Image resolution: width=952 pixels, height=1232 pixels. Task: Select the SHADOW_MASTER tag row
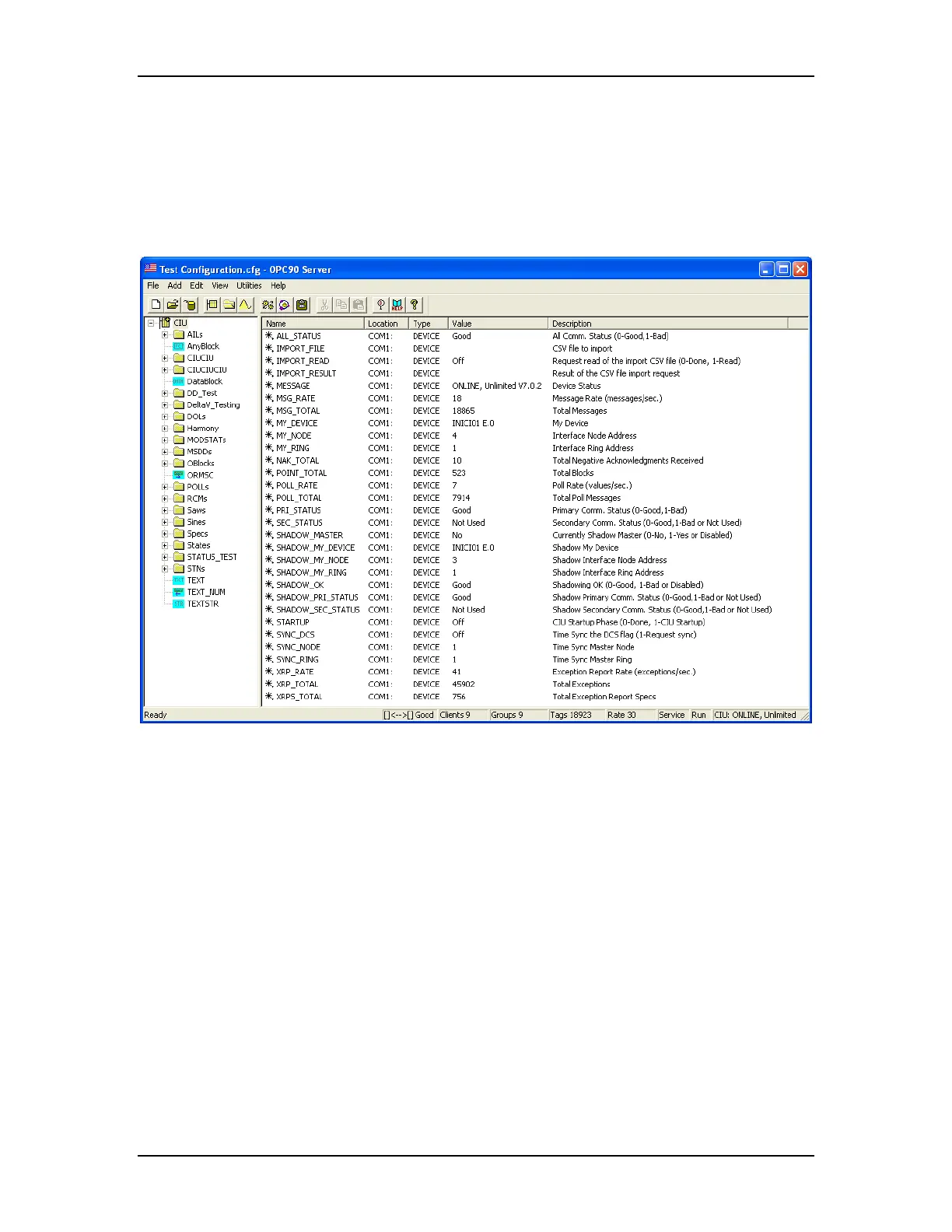535,535
